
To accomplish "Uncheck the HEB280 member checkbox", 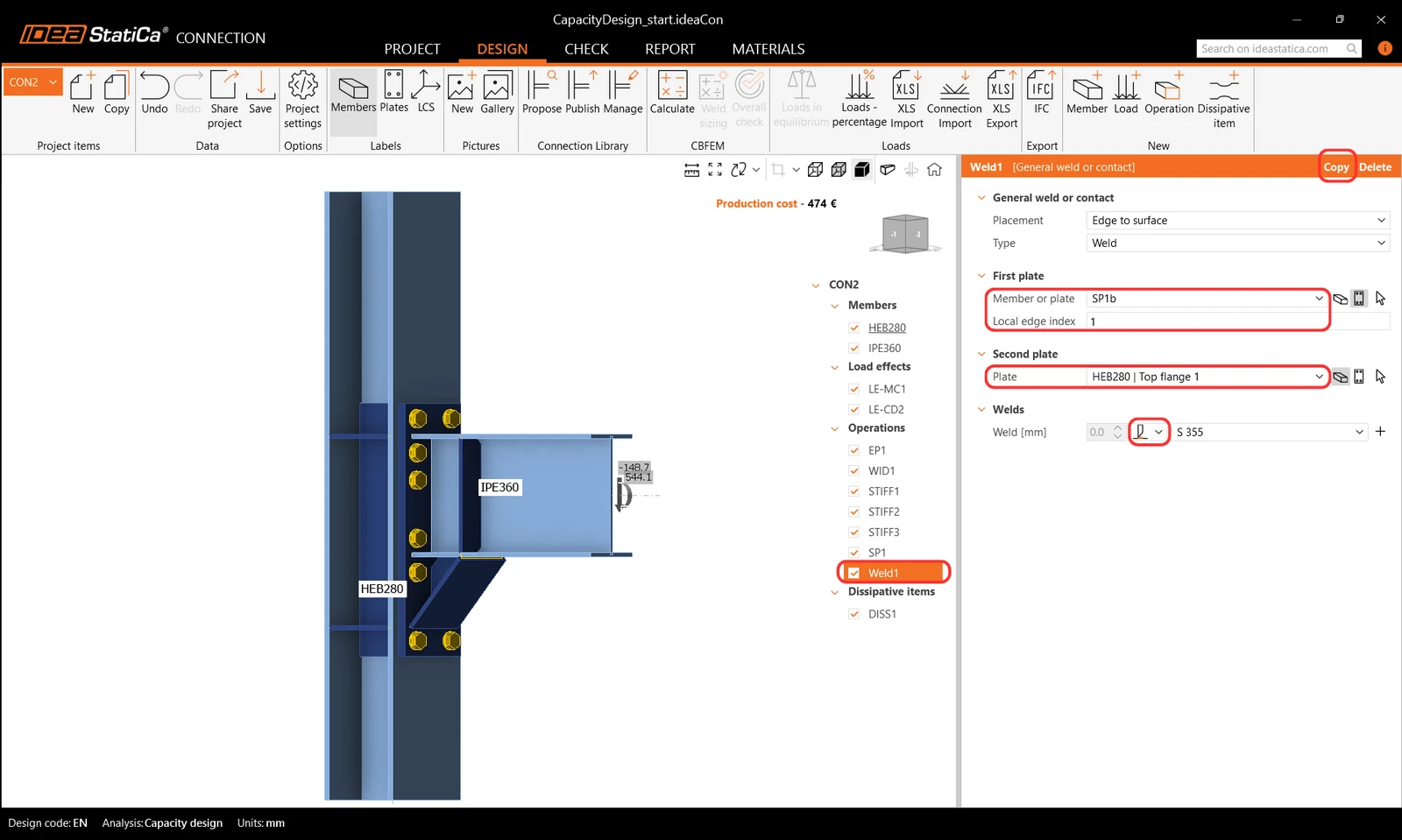I will (x=854, y=328).
